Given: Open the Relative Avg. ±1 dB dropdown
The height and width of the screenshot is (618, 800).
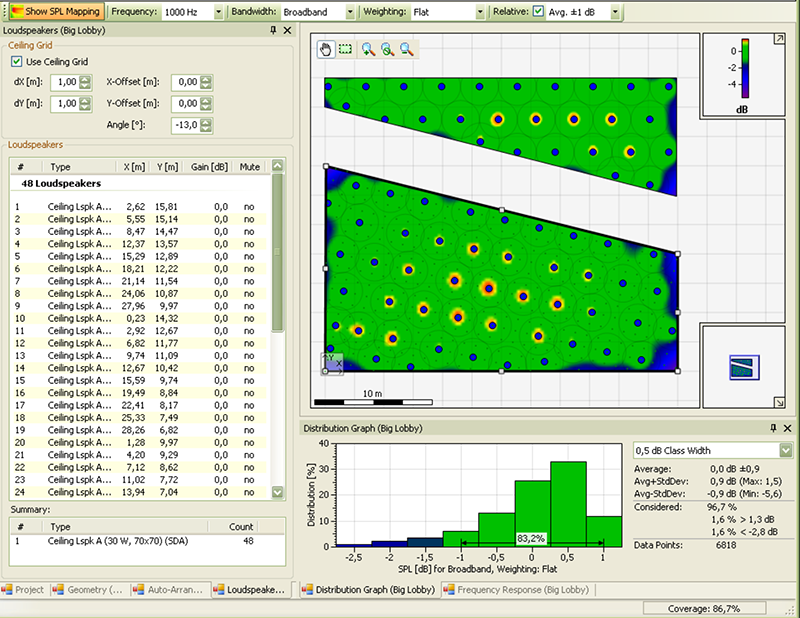Looking at the screenshot, I should click(615, 12).
